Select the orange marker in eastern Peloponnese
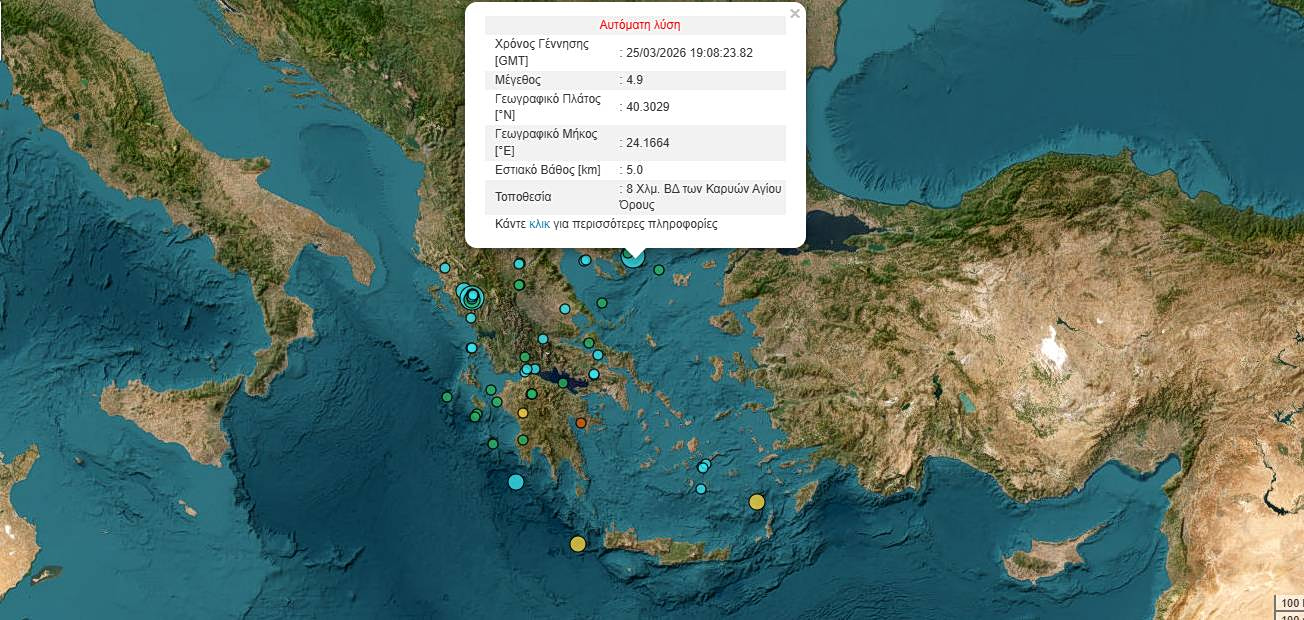The width and height of the screenshot is (1304, 620). tap(581, 423)
